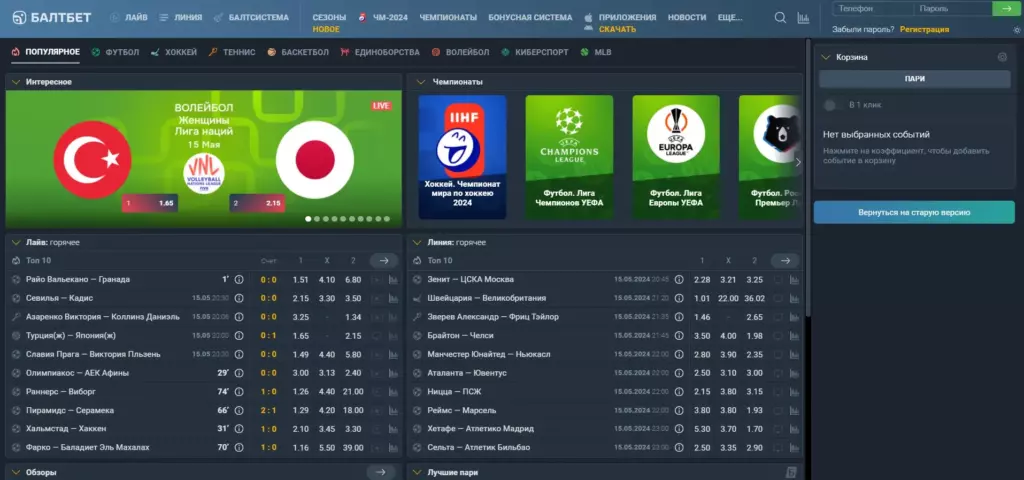1024x480 pixels.
Task: Open the theme settings sun icon
Action: pos(1016,29)
